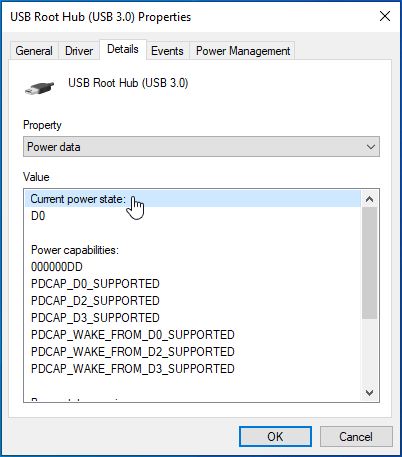Select the PDCAP_D2_SUPPORTED entry
Screen dimensions: 402x457
(x=95, y=301)
